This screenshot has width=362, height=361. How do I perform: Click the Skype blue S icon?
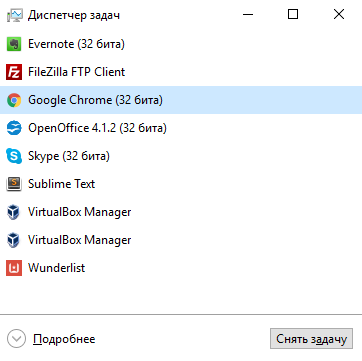tap(14, 156)
